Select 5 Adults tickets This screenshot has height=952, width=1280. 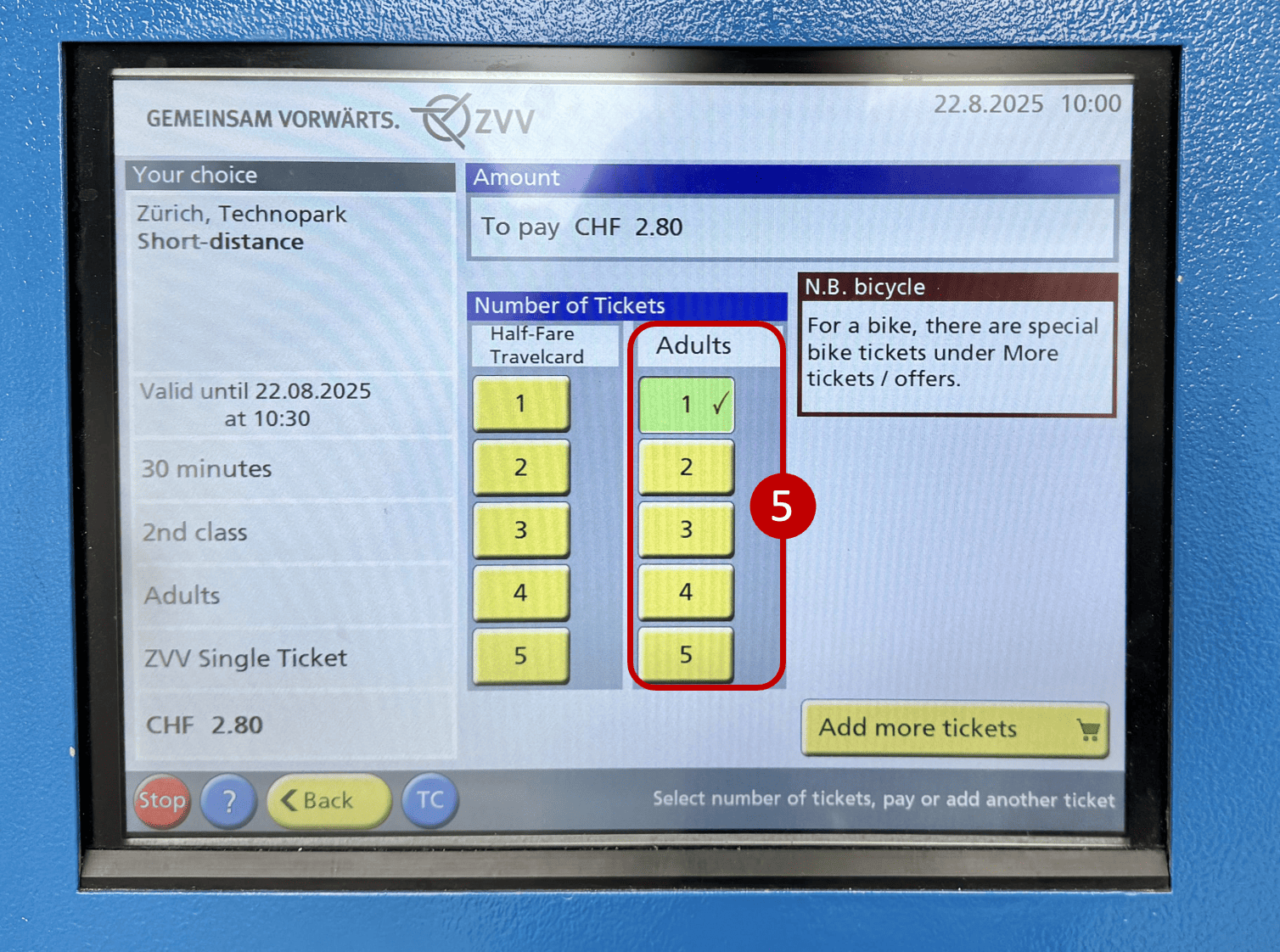[x=686, y=654]
